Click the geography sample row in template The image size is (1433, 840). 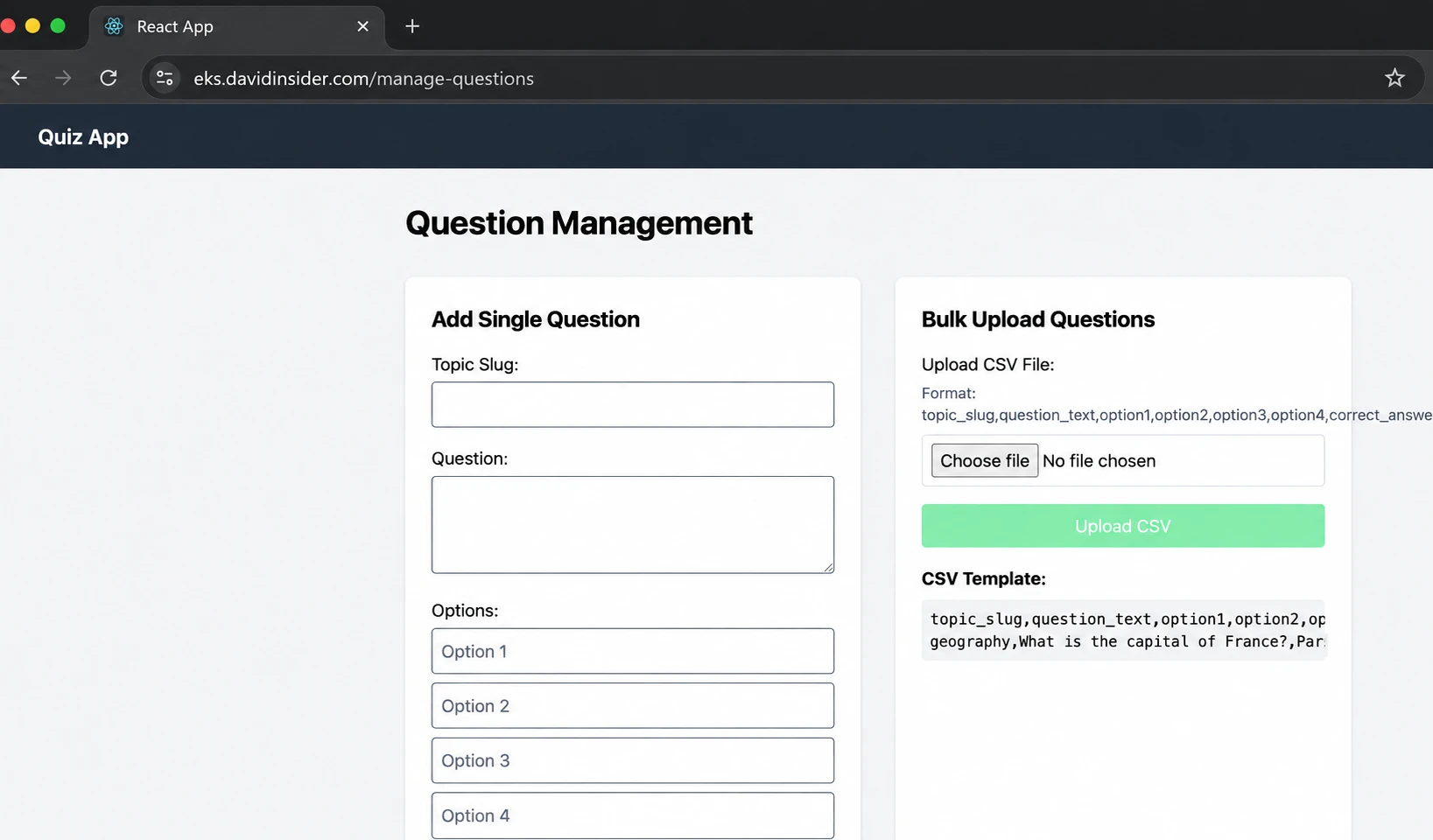tap(1127, 641)
